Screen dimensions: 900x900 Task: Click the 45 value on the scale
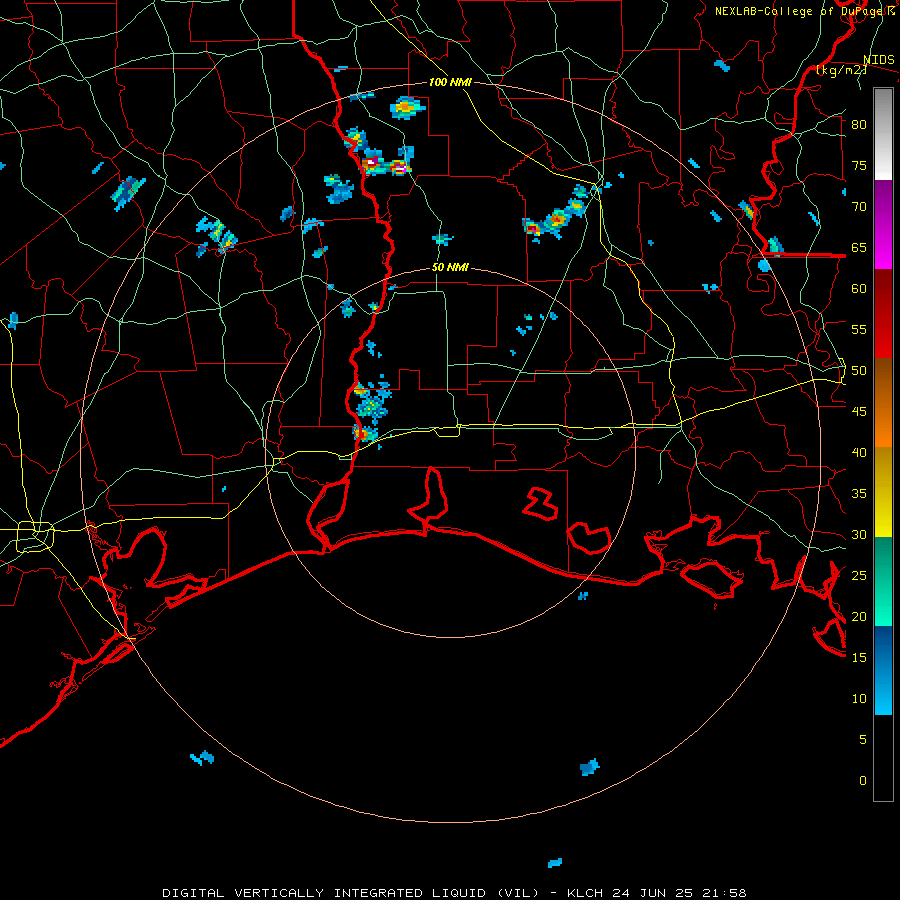pos(859,412)
